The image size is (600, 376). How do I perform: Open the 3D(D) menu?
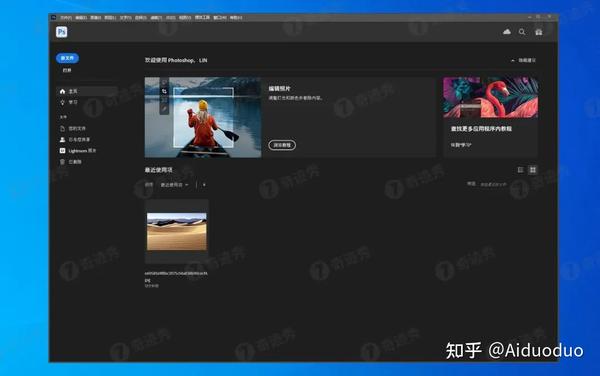[171, 18]
